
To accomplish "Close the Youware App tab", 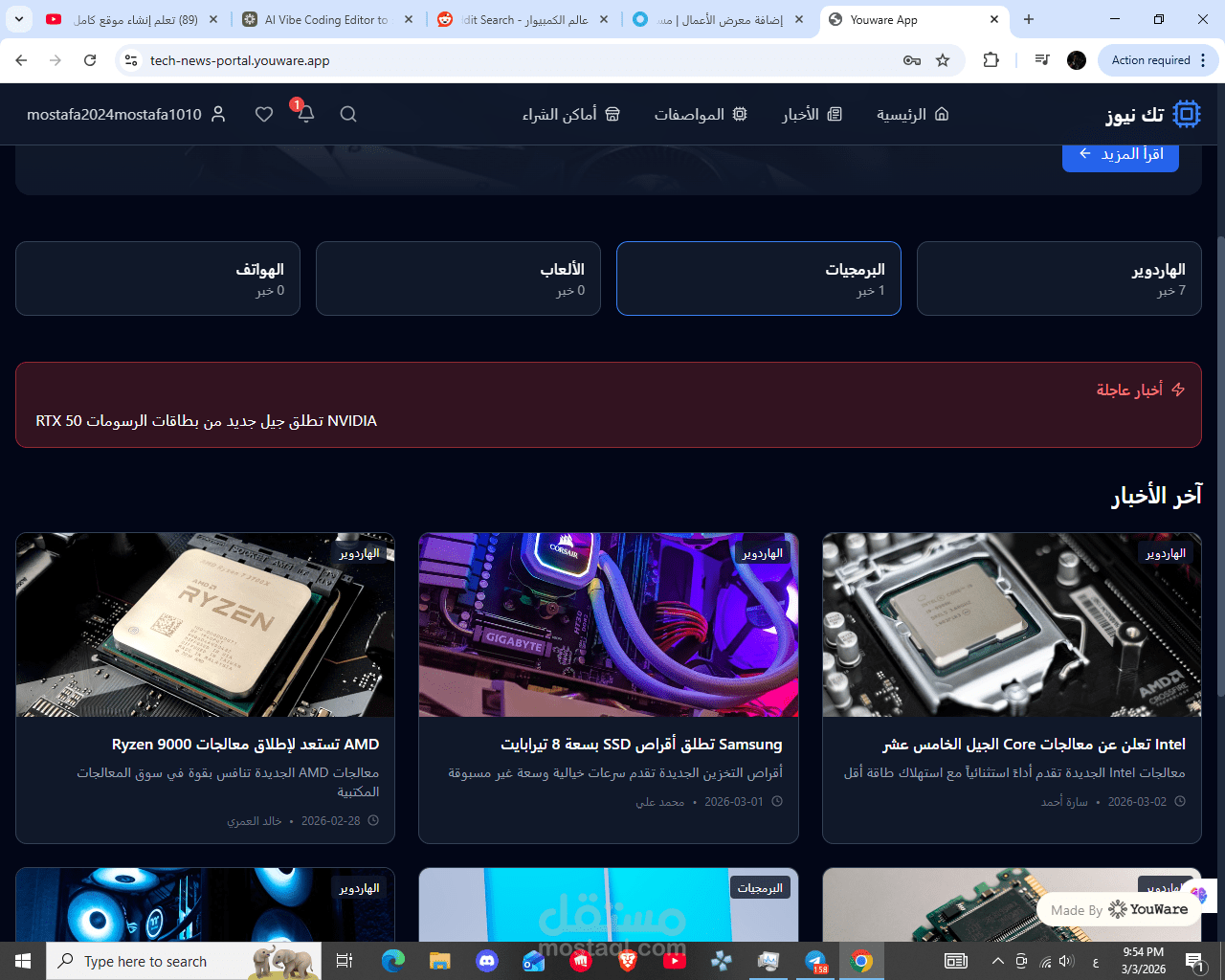I will pos(994,19).
